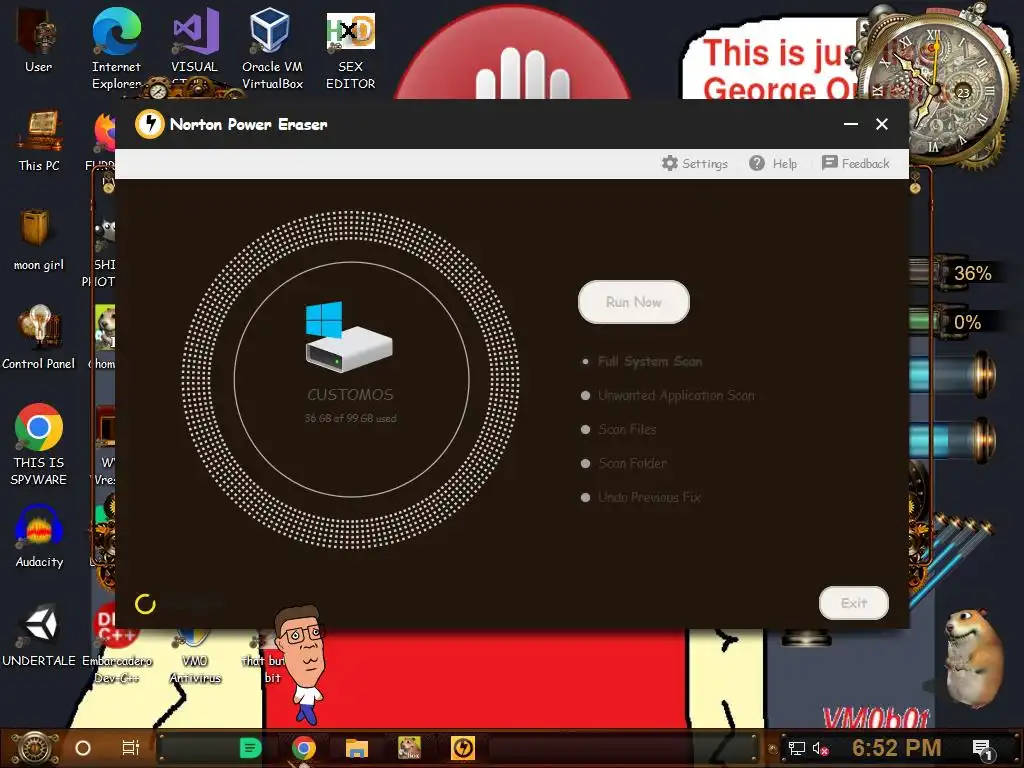The image size is (1024, 768).
Task: Select the Undo Previous Fix option
Action: click(x=641, y=497)
